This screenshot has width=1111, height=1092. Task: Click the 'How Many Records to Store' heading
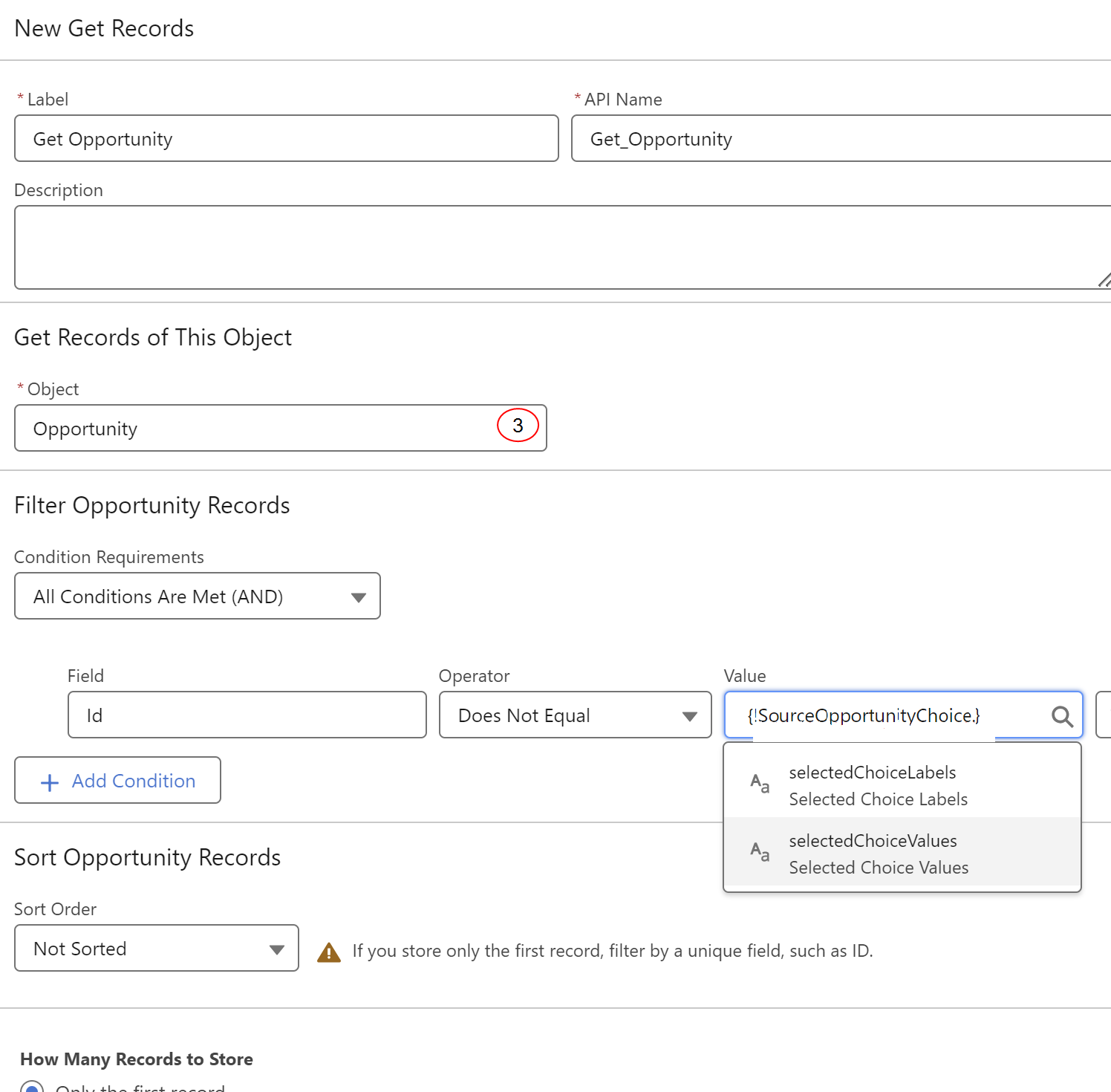coord(137,1059)
